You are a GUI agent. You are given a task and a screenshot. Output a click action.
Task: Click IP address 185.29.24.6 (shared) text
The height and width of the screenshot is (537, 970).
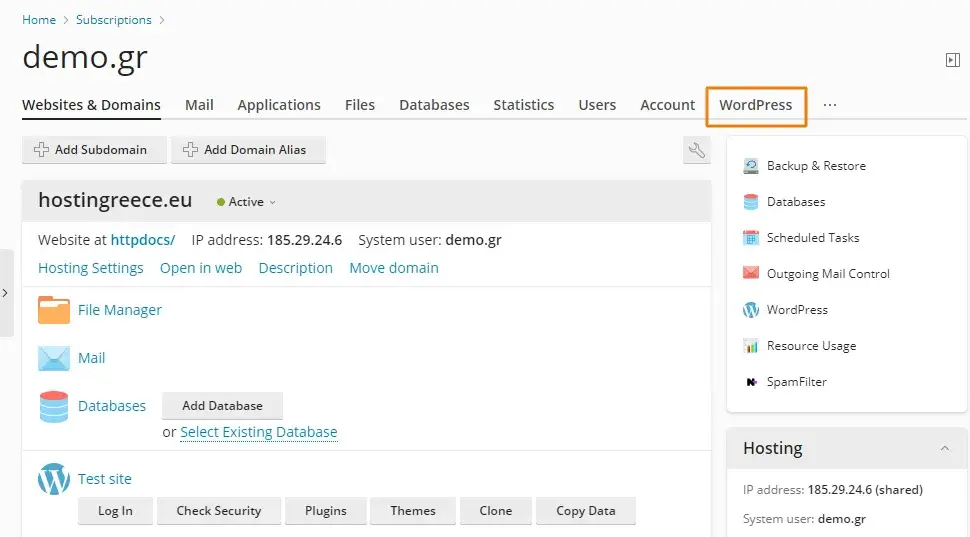[x=833, y=489]
